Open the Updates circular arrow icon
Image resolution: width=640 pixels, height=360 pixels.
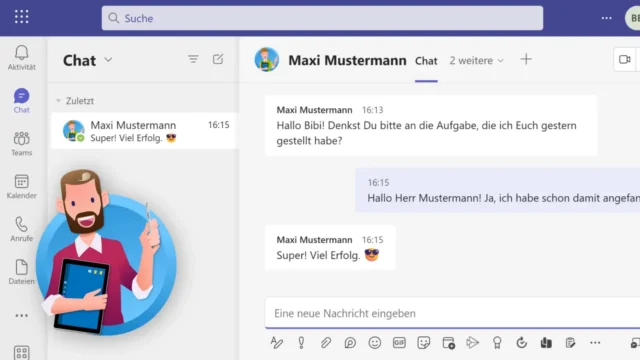(522, 342)
